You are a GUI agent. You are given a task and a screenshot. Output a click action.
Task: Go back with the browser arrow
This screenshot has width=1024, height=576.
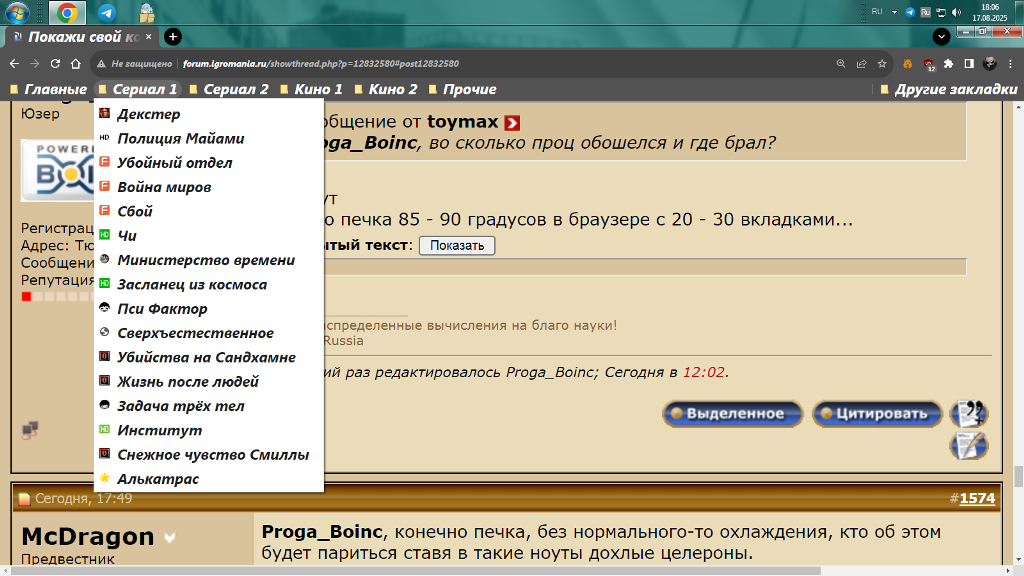pos(14,63)
